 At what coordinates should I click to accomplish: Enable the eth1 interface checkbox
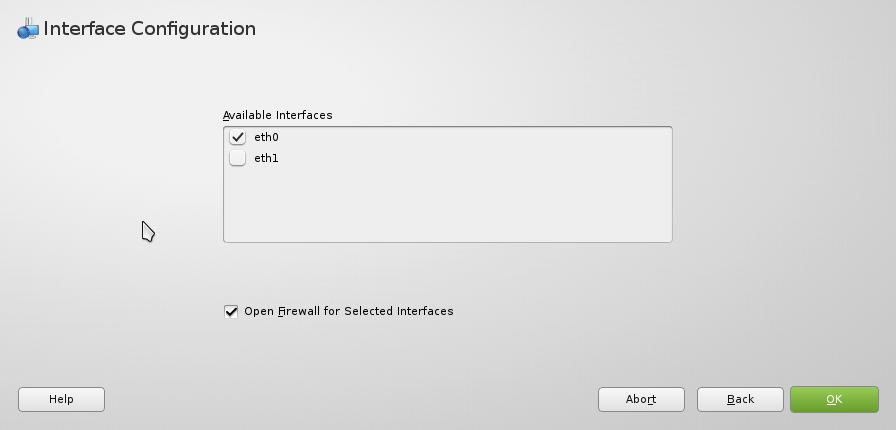pos(237,158)
